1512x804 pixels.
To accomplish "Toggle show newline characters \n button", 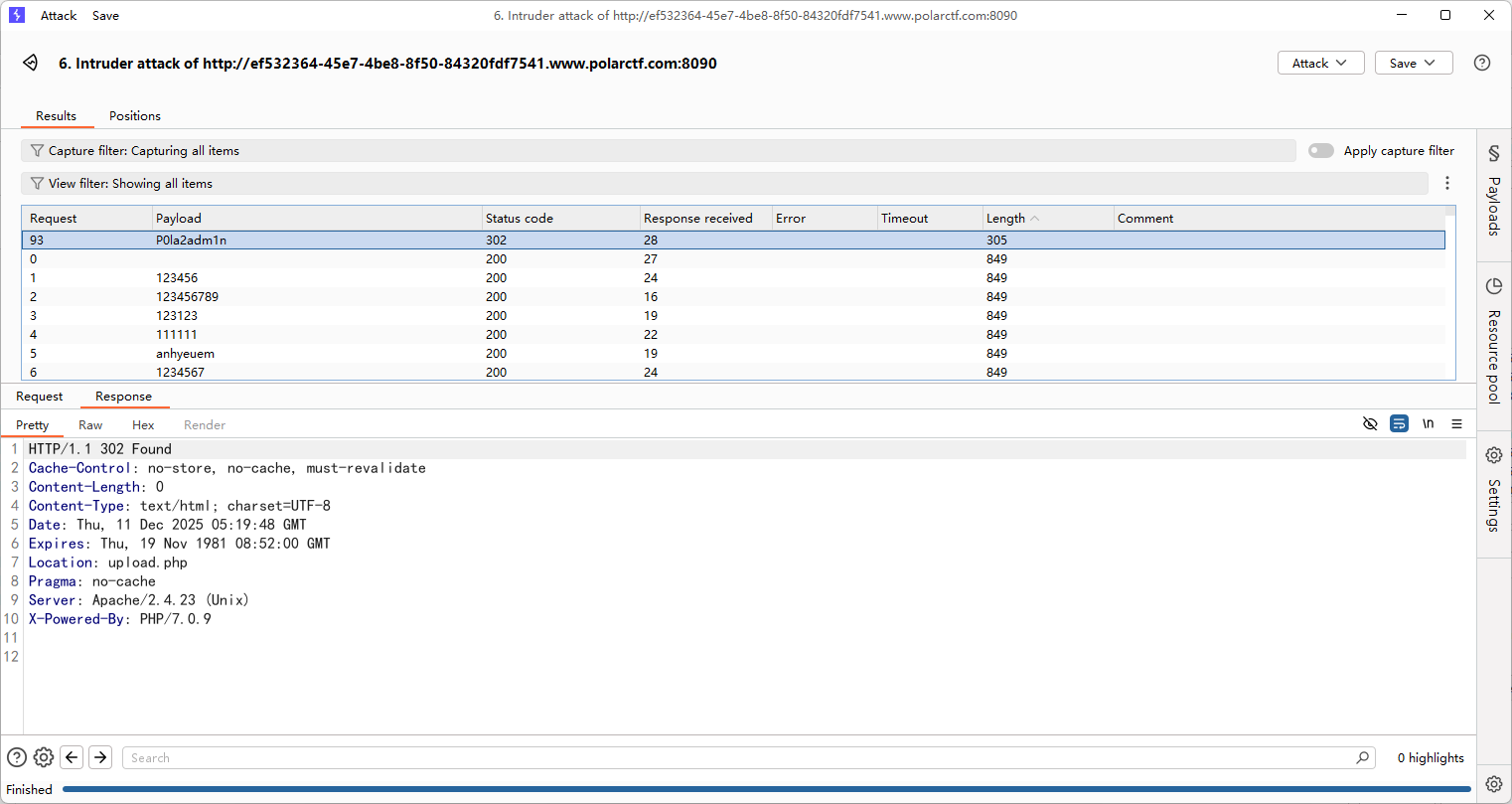I will click(x=1428, y=424).
